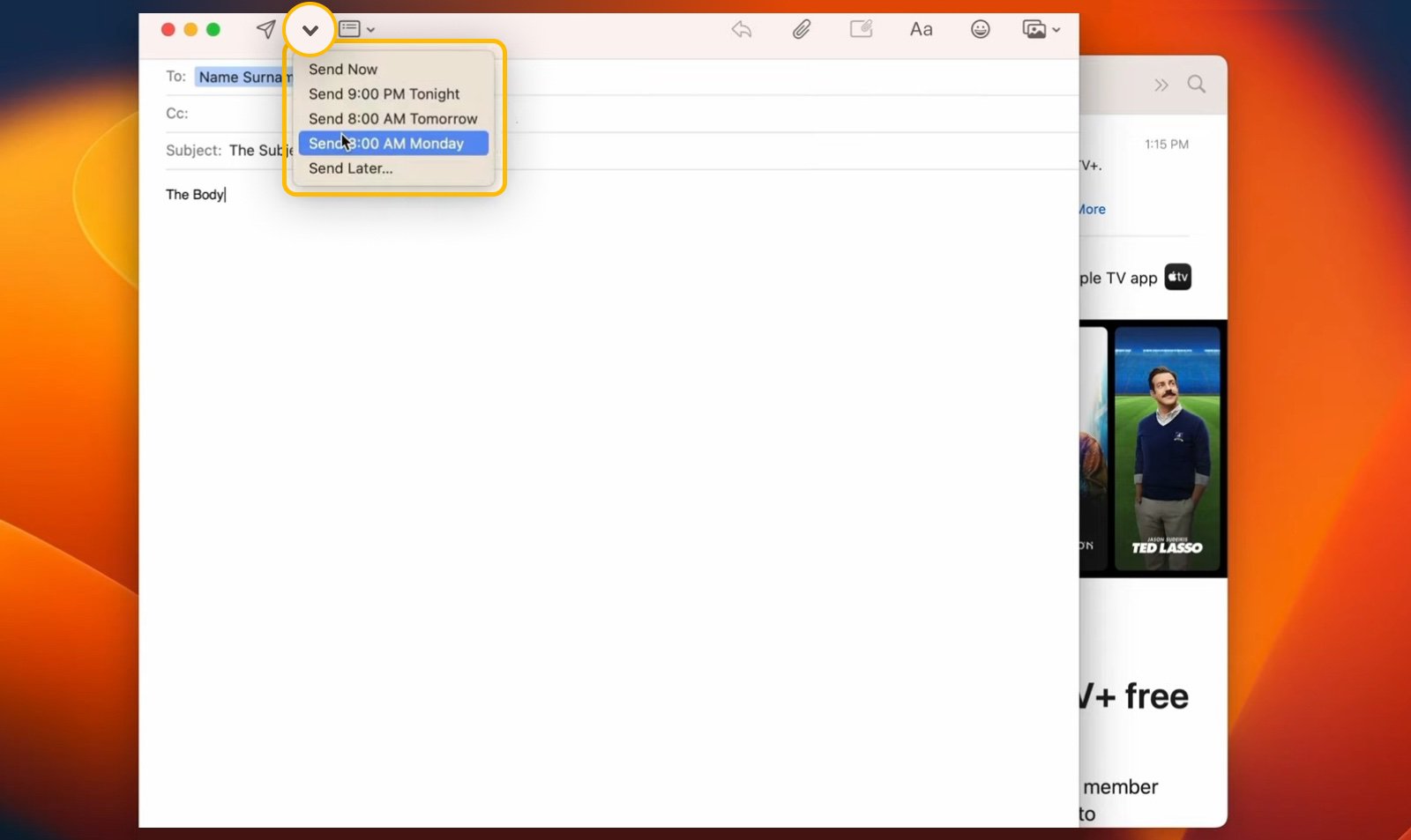The image size is (1411, 840).
Task: Click the Aa text format icon
Action: (x=921, y=29)
